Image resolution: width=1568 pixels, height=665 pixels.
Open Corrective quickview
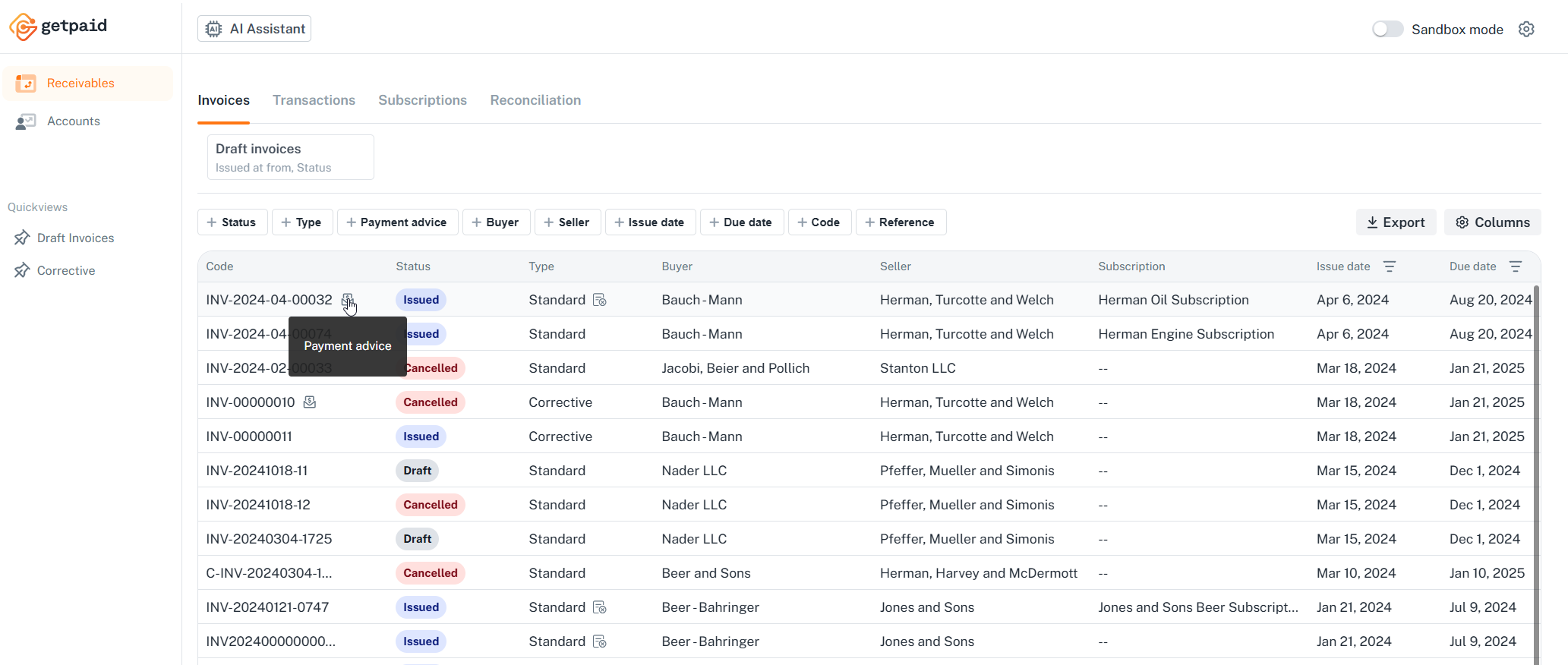pos(66,270)
